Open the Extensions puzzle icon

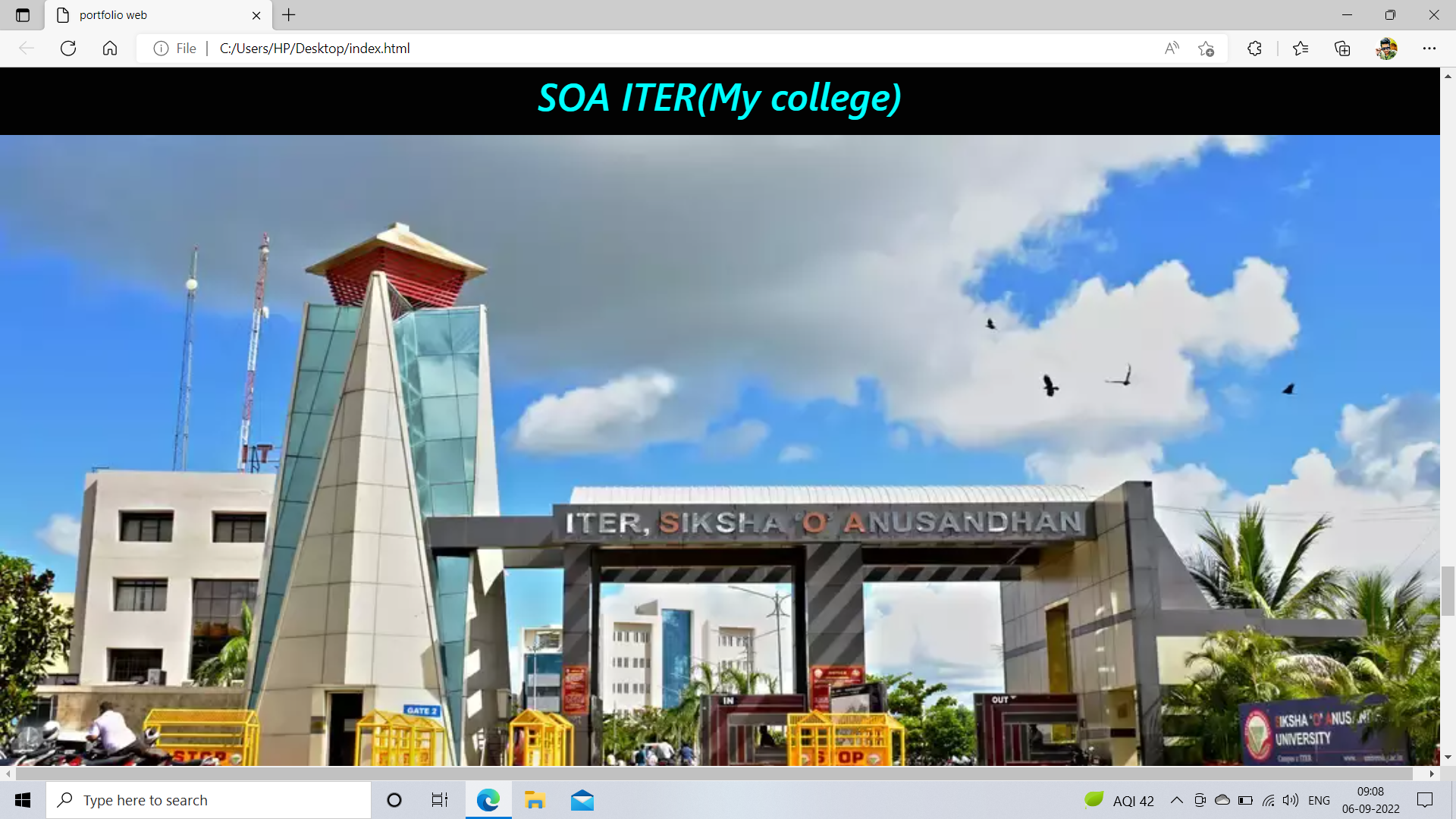click(1254, 49)
